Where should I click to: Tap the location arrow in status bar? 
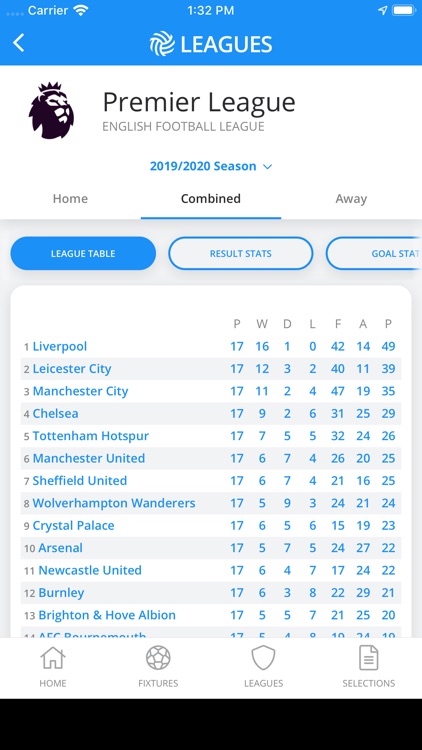[382, 11]
